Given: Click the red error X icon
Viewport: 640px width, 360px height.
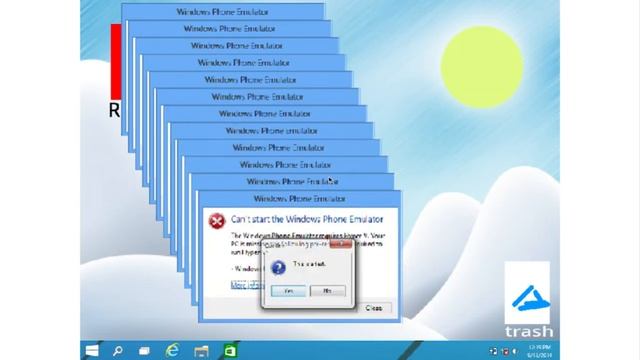Looking at the screenshot, I should click(217, 221).
